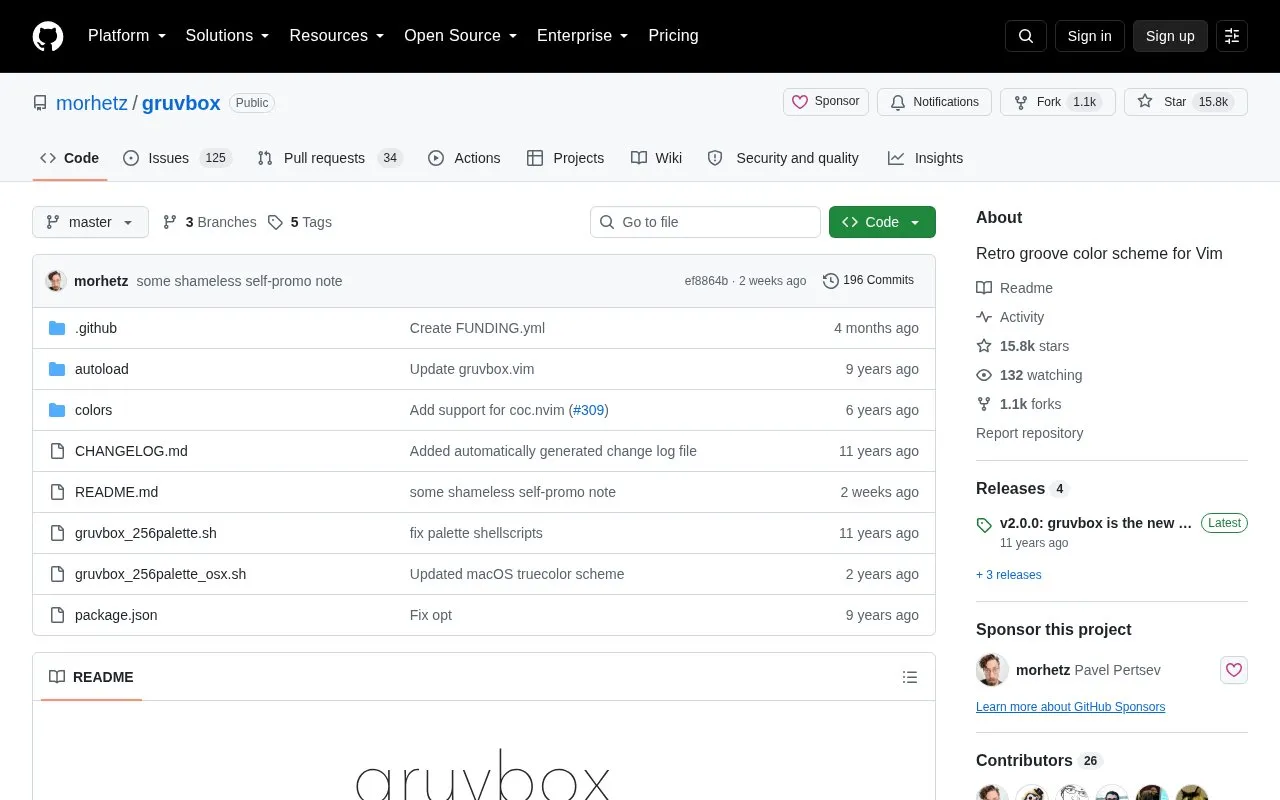View 3 Branches link

pos(209,222)
